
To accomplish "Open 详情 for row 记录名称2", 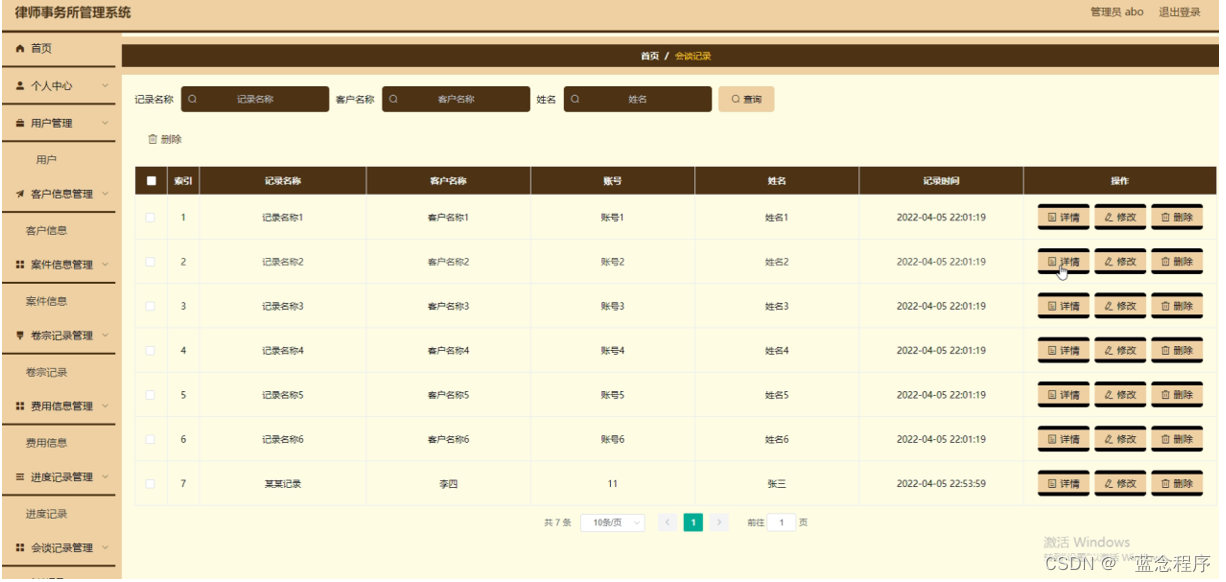I will coord(1063,262).
